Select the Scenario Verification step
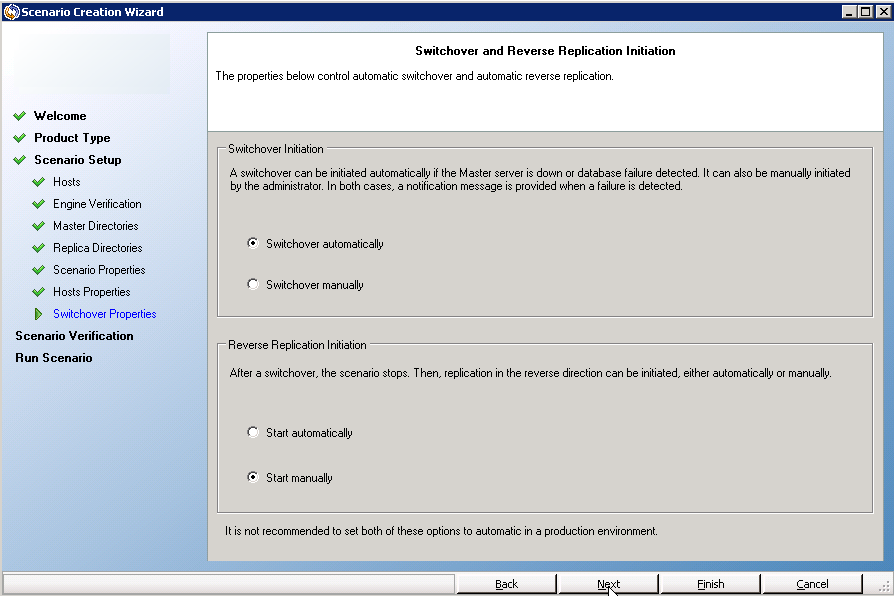 coord(74,336)
